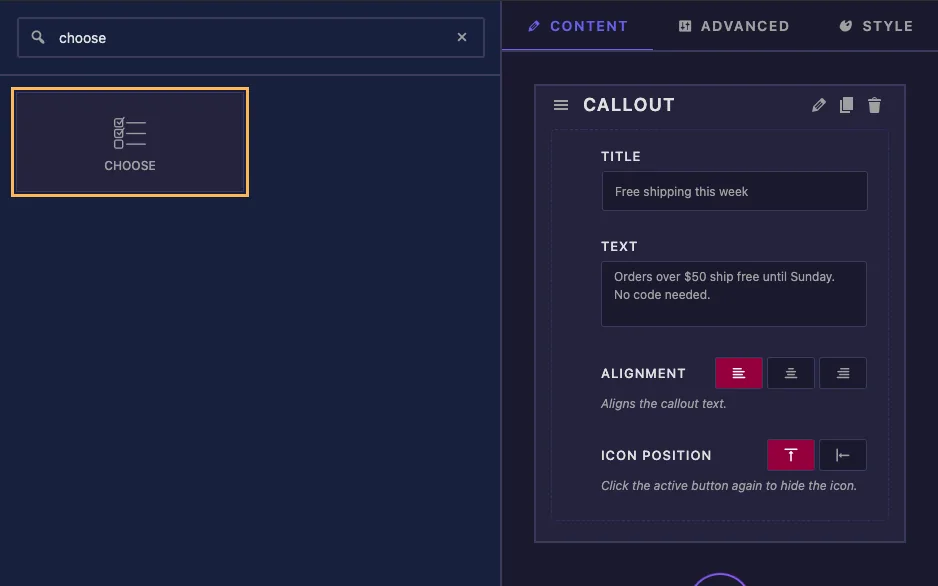Focus the widget search field

[x=251, y=37]
